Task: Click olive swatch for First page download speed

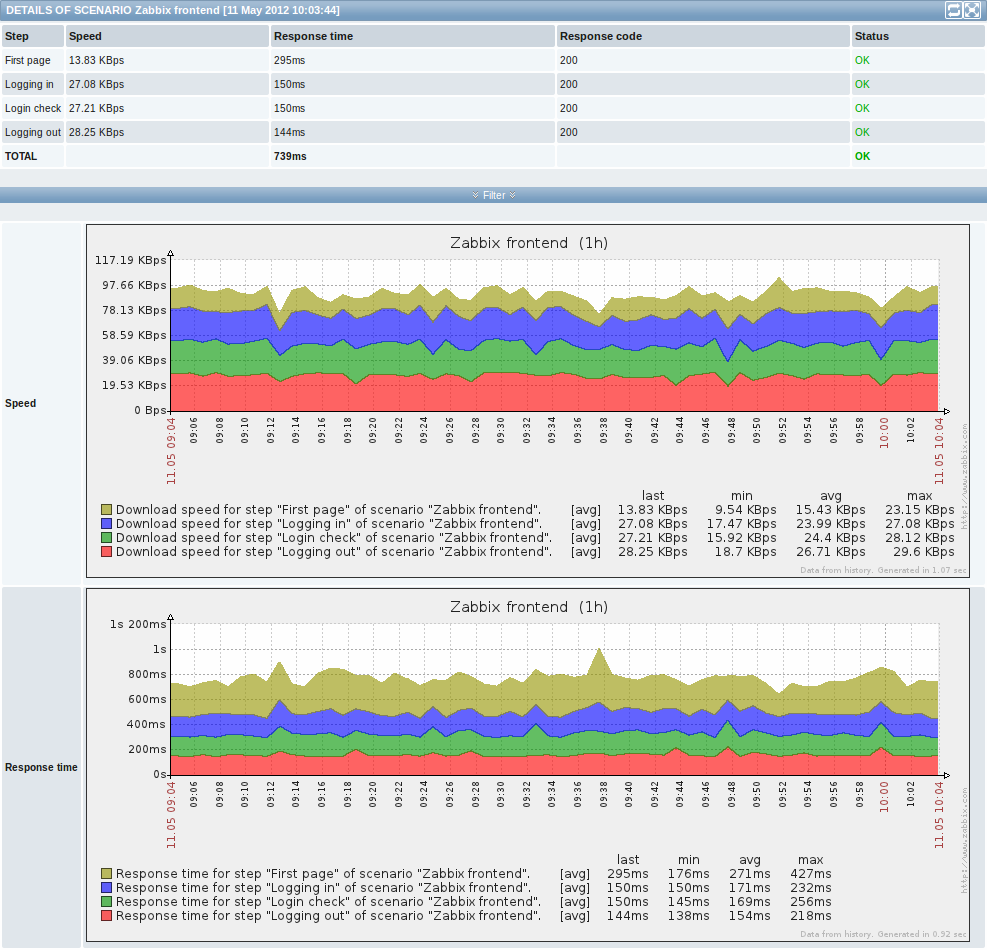Action: [106, 509]
